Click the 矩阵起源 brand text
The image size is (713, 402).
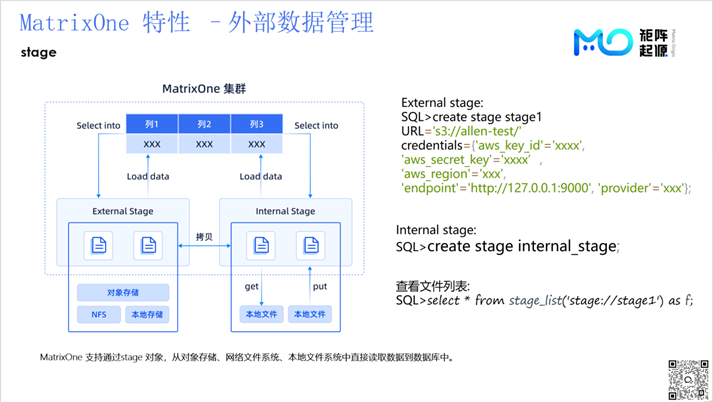coord(653,42)
